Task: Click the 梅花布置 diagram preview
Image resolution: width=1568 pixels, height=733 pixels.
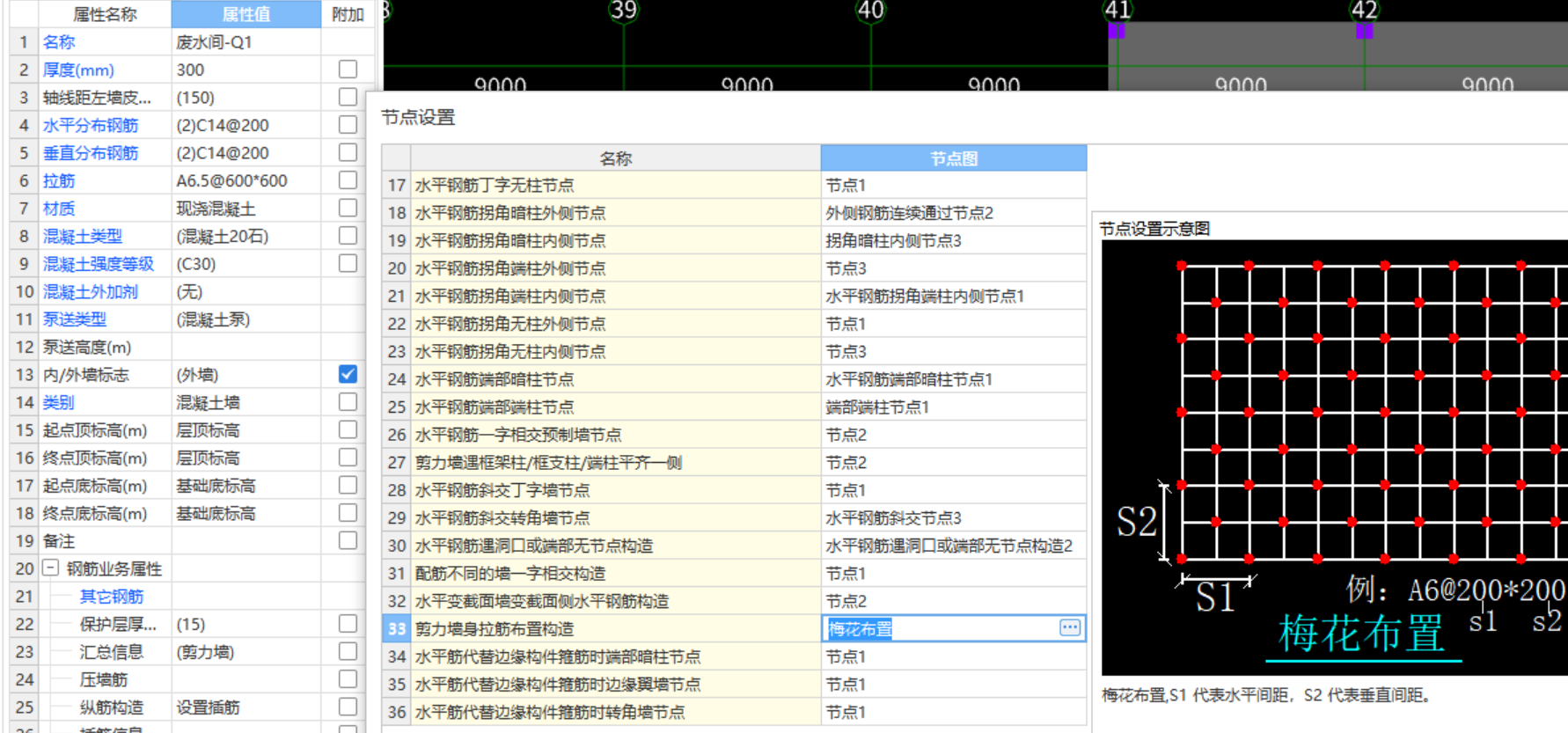Action: tap(1334, 458)
